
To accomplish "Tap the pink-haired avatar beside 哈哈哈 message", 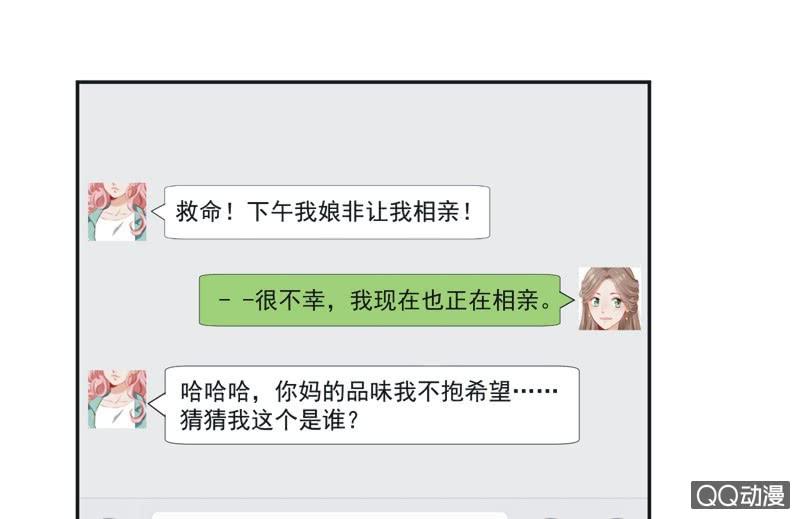I will click(x=117, y=399).
